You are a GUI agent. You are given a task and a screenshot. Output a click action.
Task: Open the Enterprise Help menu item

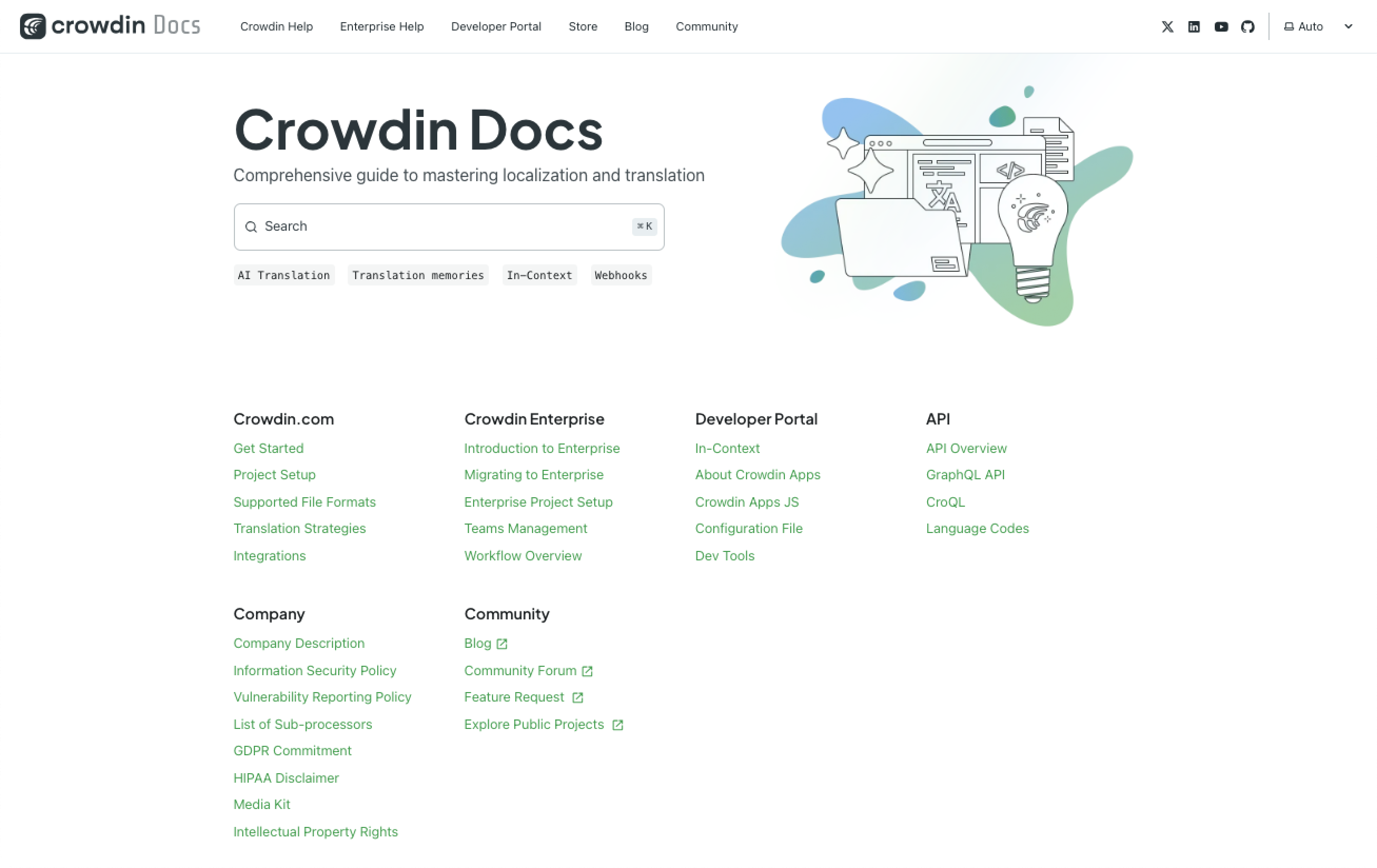coord(382,26)
